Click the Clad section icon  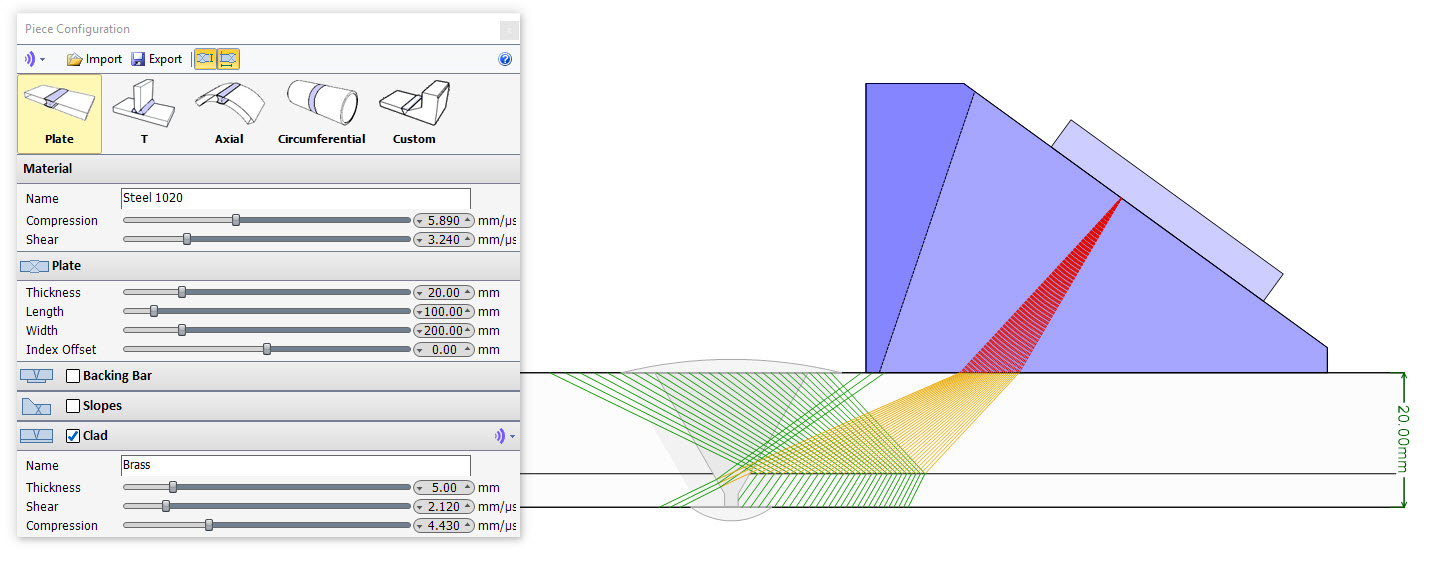(x=37, y=436)
